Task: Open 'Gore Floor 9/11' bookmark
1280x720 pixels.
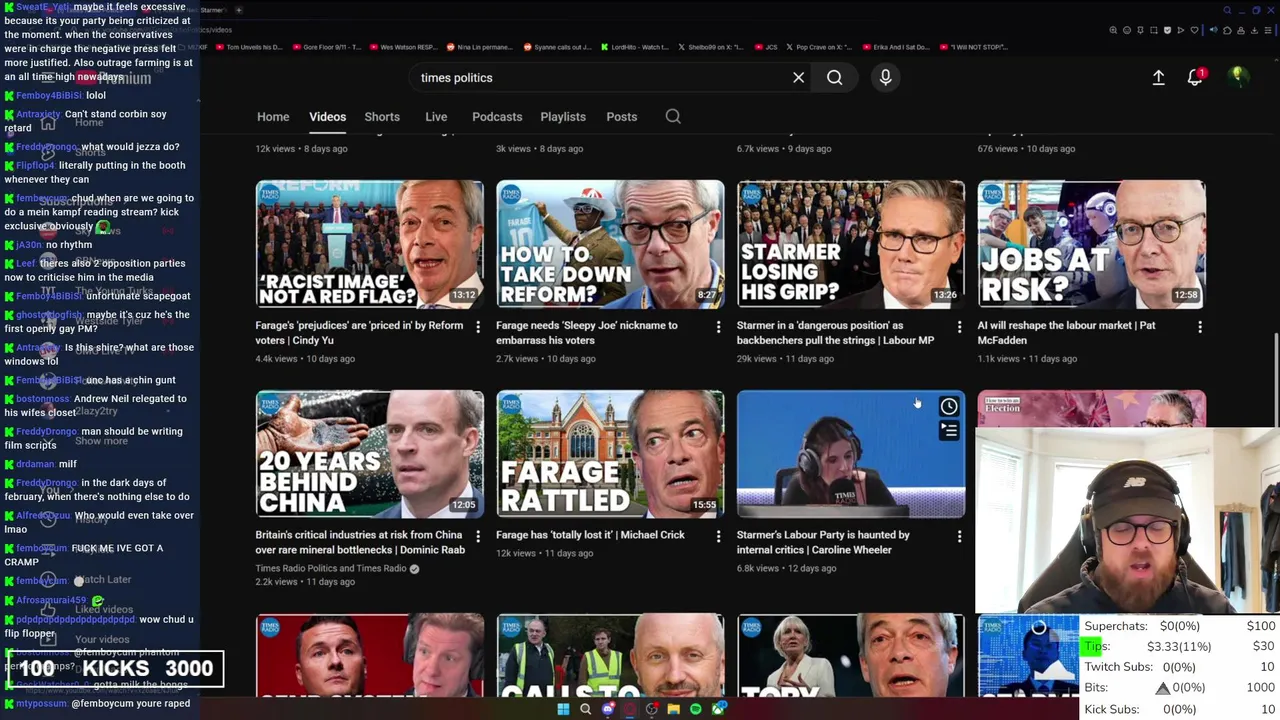Action: 325,47
